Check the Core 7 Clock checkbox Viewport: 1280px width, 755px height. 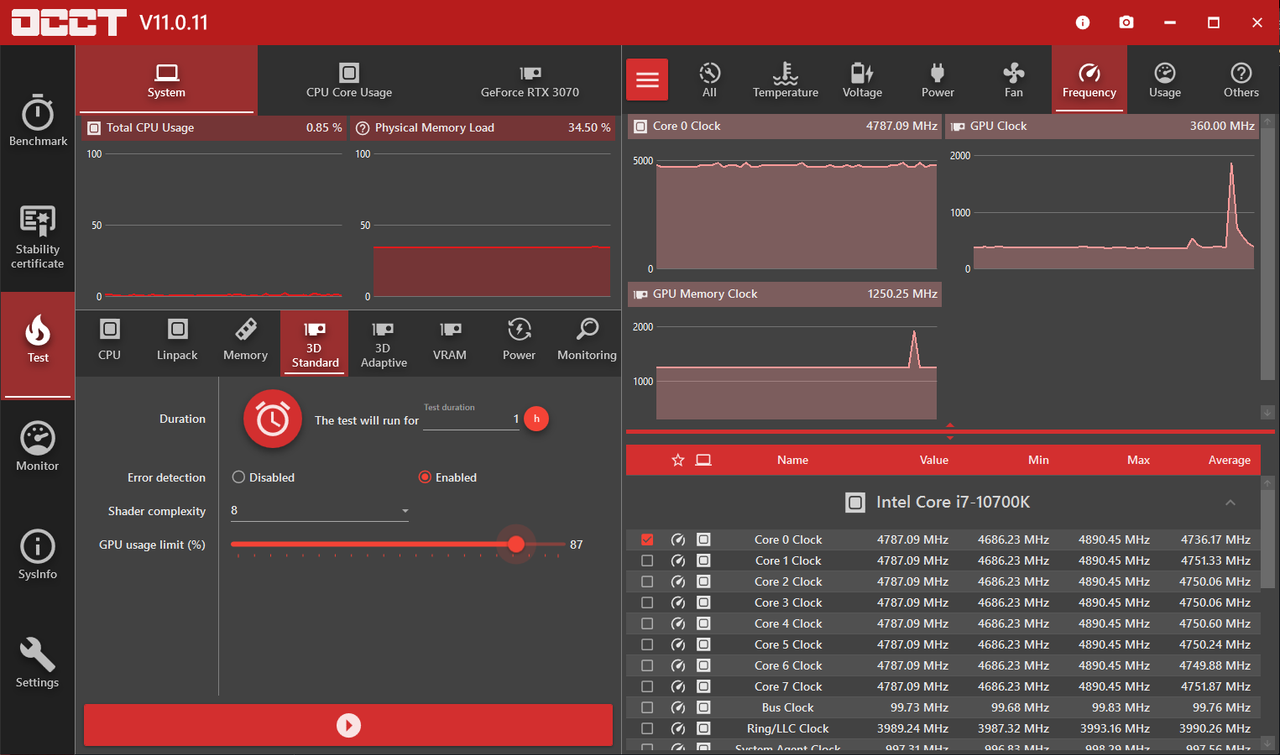pos(647,686)
